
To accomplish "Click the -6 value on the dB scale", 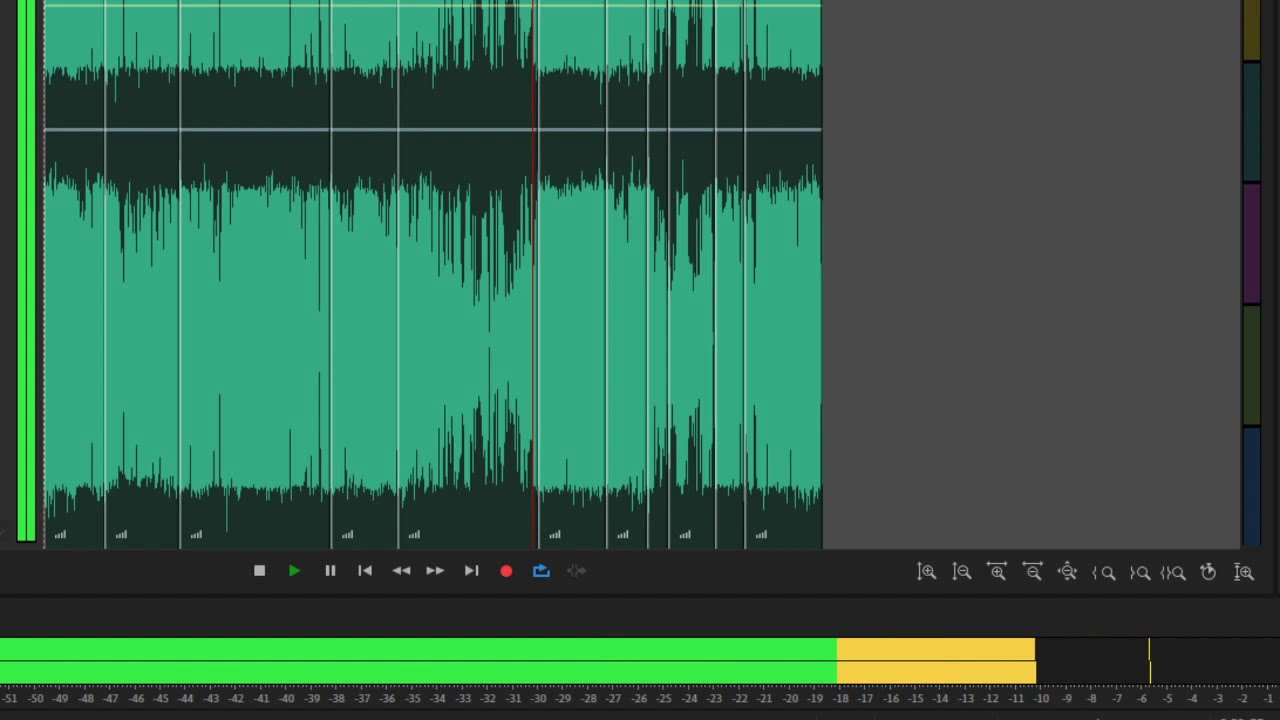I will [x=1142, y=699].
